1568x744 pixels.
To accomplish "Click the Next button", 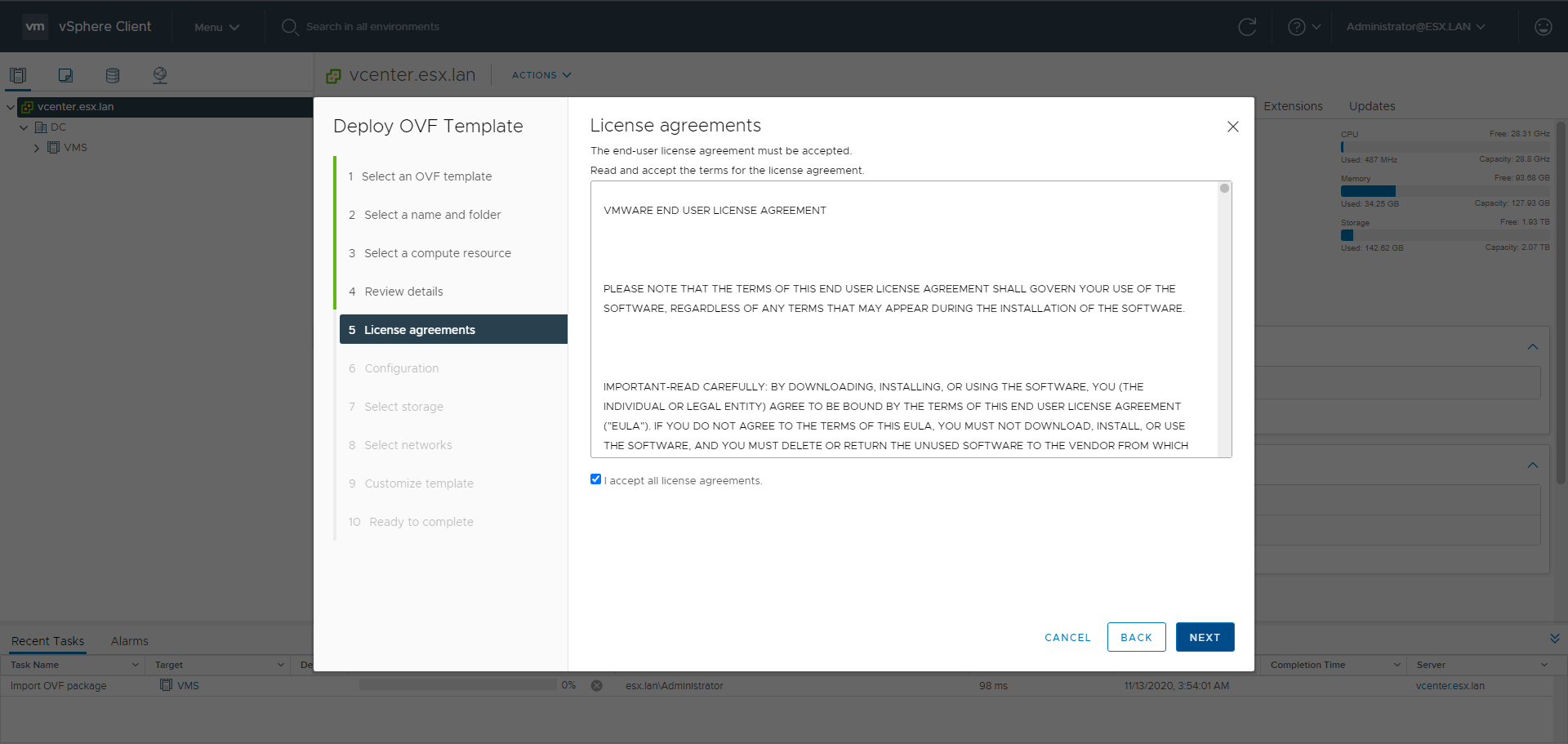I will pos(1205,637).
